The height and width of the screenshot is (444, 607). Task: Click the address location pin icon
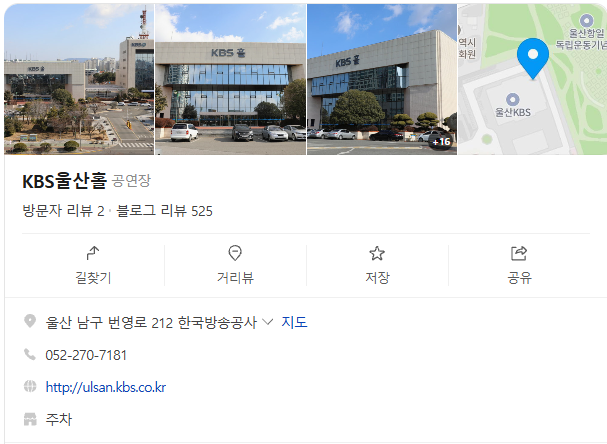pyautogui.click(x=30, y=321)
